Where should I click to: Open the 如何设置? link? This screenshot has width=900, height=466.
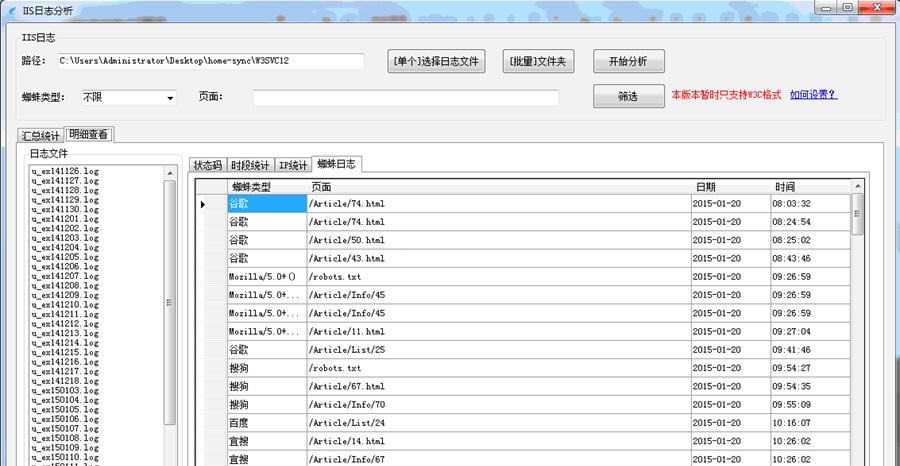813,95
